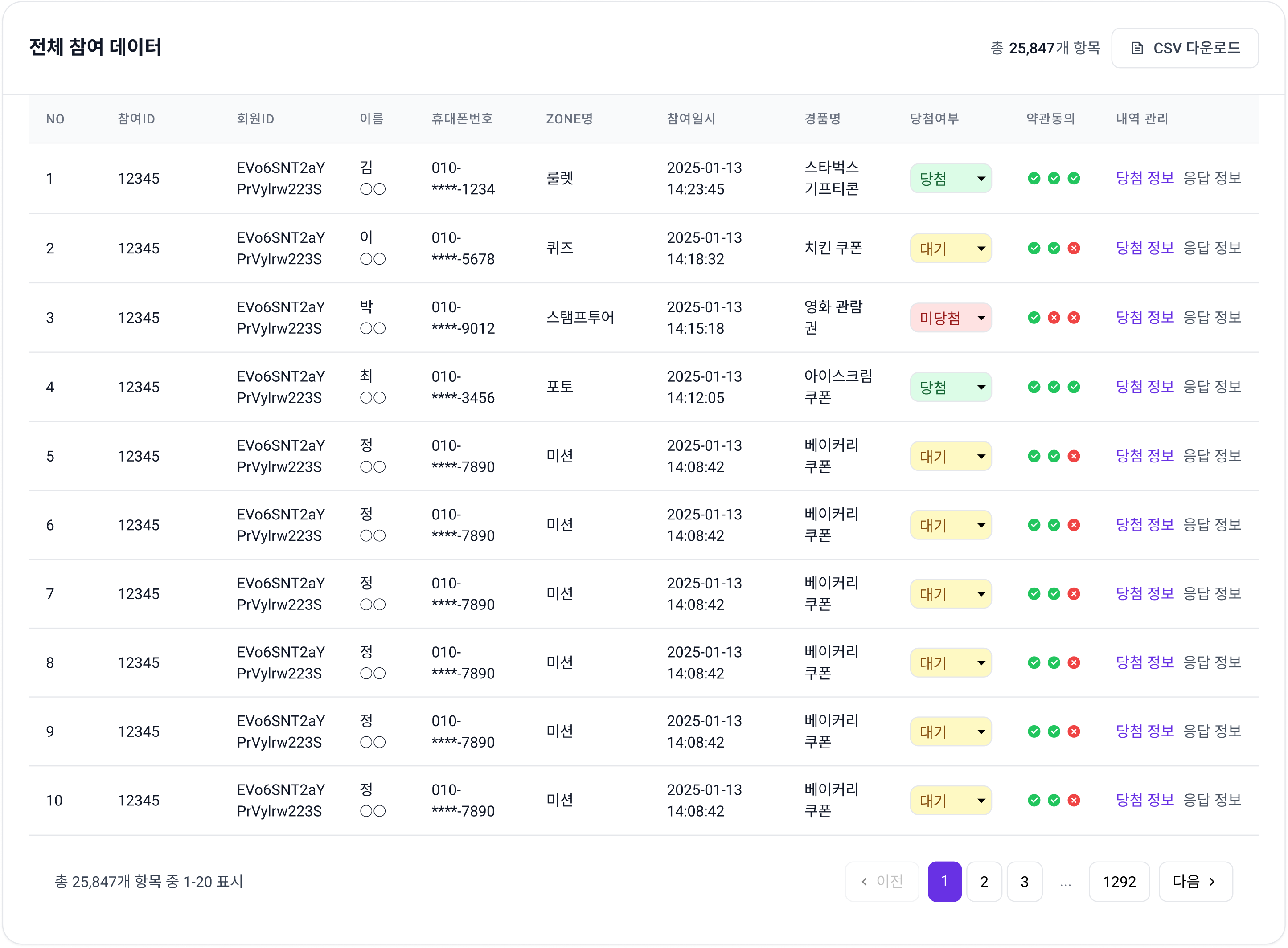Click first green check icon in row 1
The image size is (1288, 948).
1034,179
